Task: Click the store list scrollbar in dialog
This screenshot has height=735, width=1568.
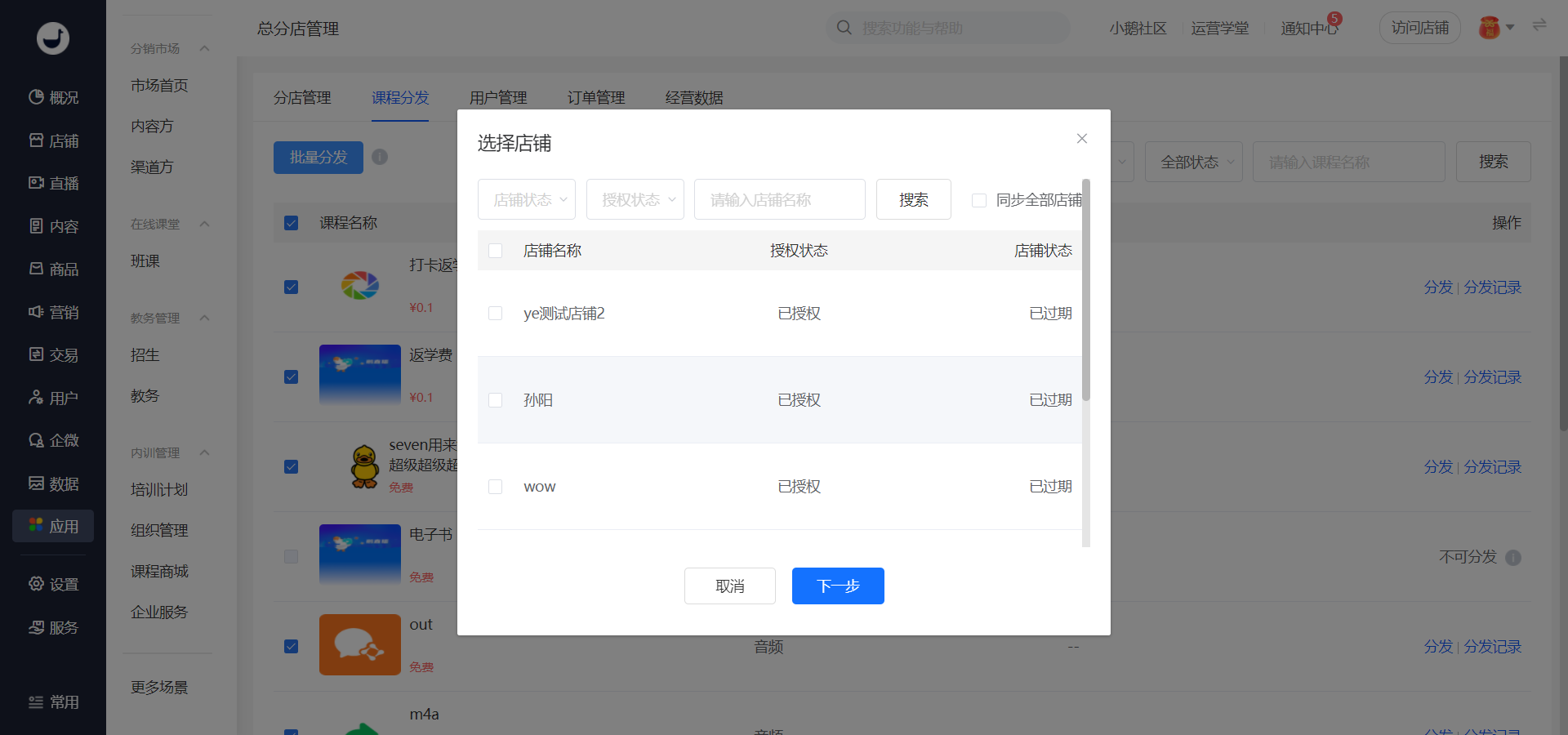Action: pos(1086,290)
